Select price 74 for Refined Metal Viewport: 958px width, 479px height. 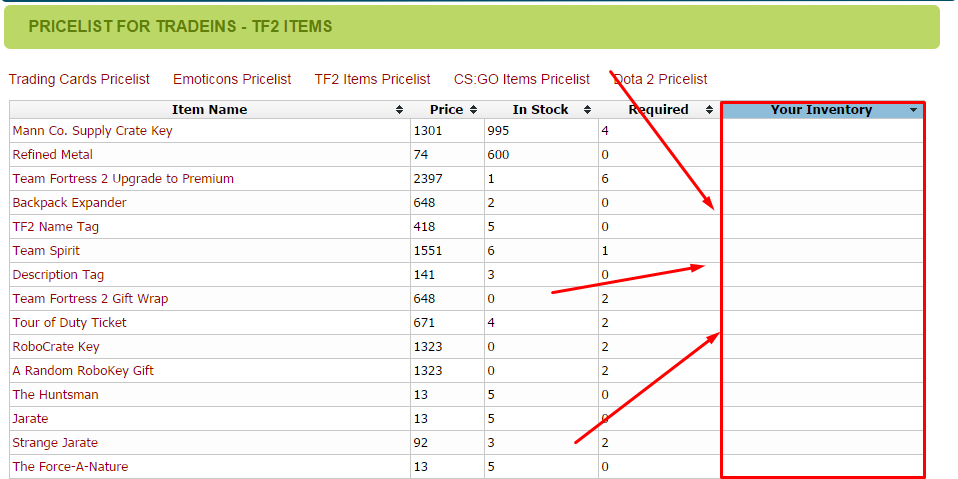click(420, 155)
